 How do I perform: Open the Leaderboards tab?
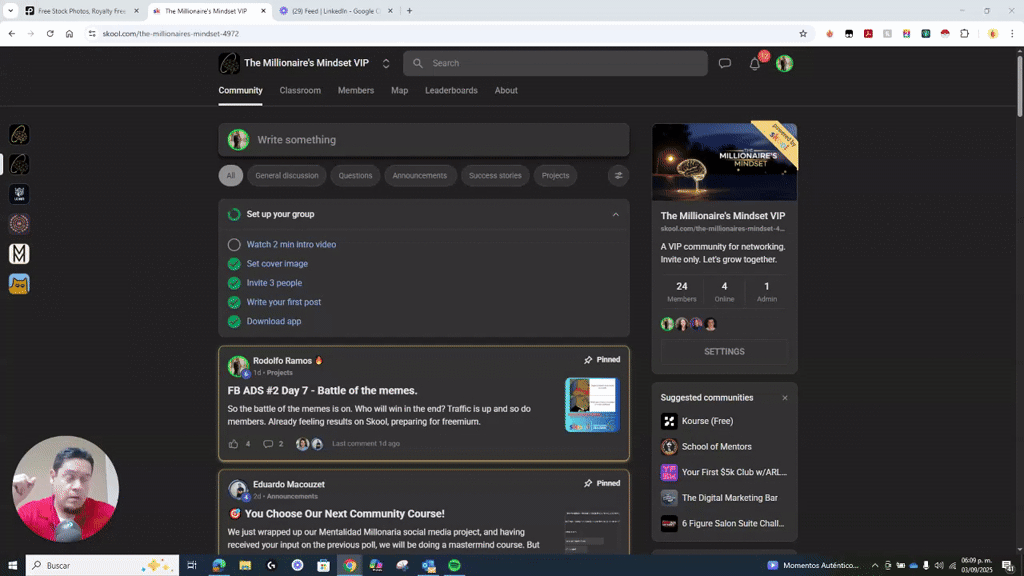(451, 91)
